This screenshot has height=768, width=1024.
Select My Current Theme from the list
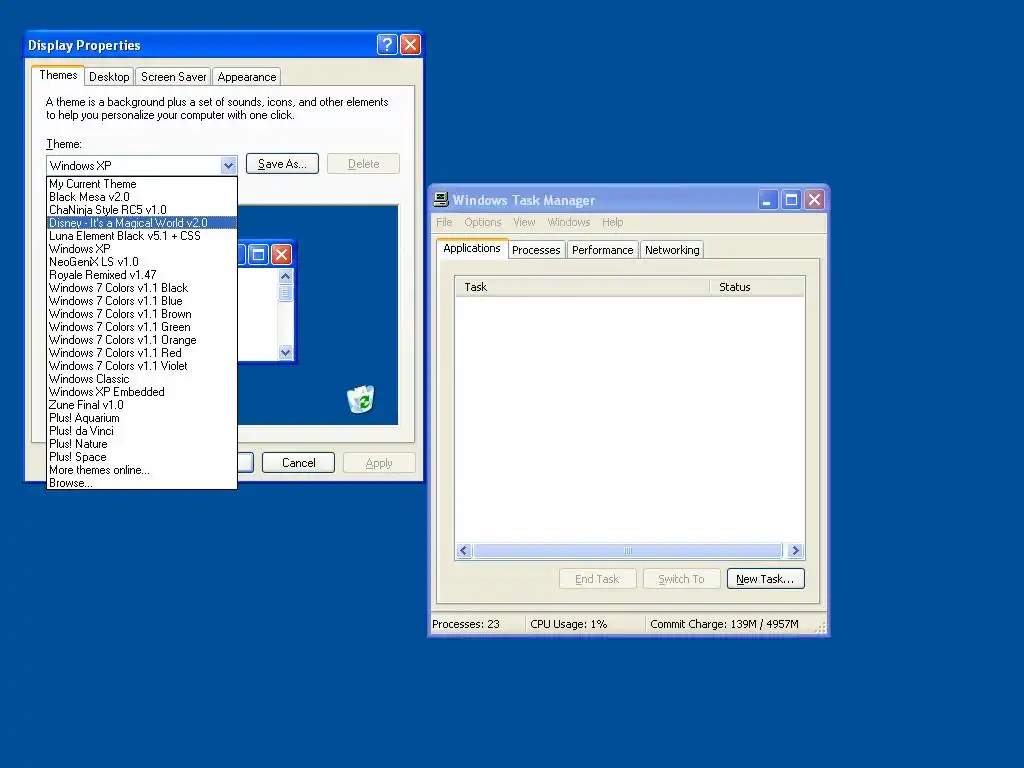coord(142,184)
